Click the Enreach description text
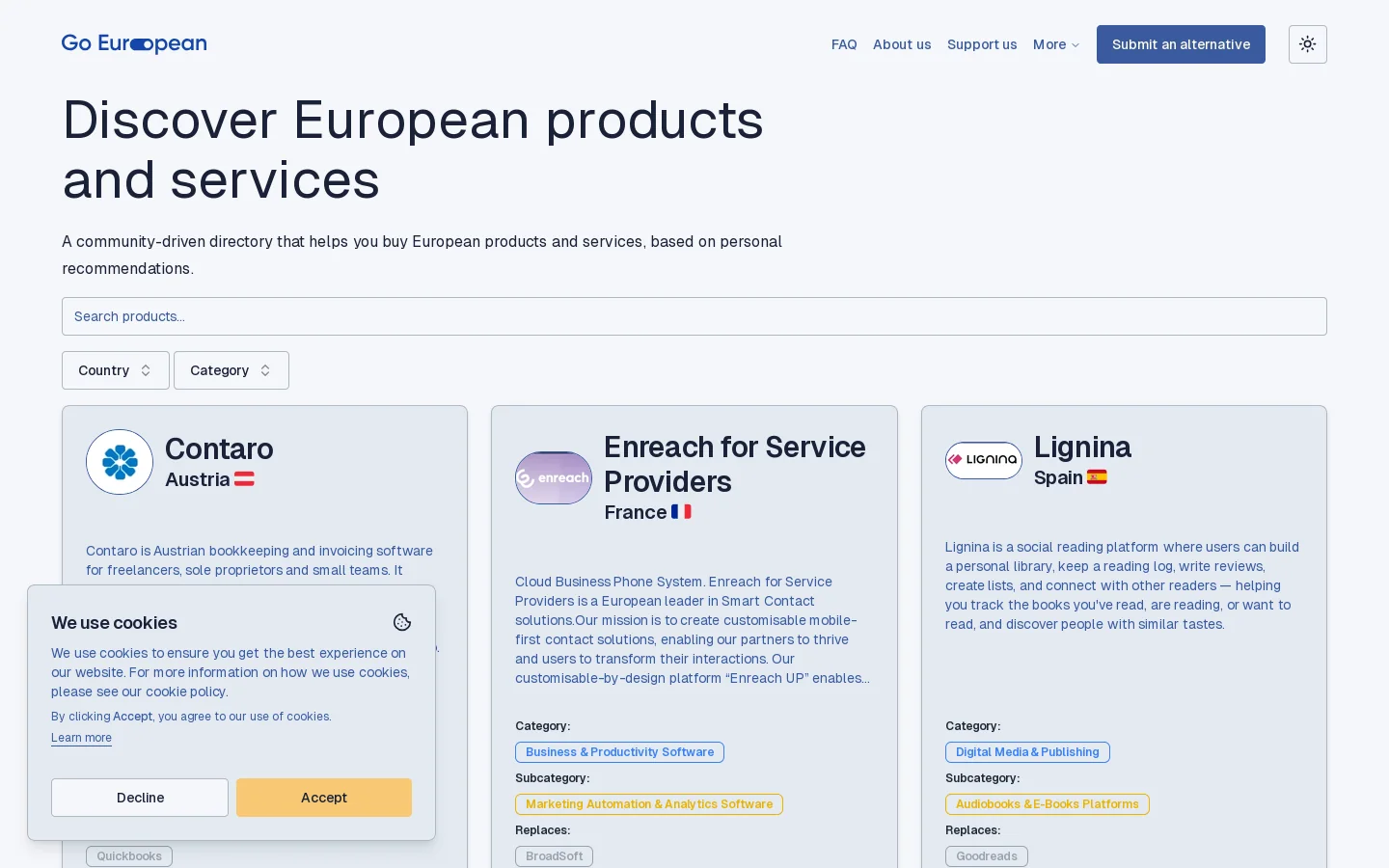 (x=693, y=630)
